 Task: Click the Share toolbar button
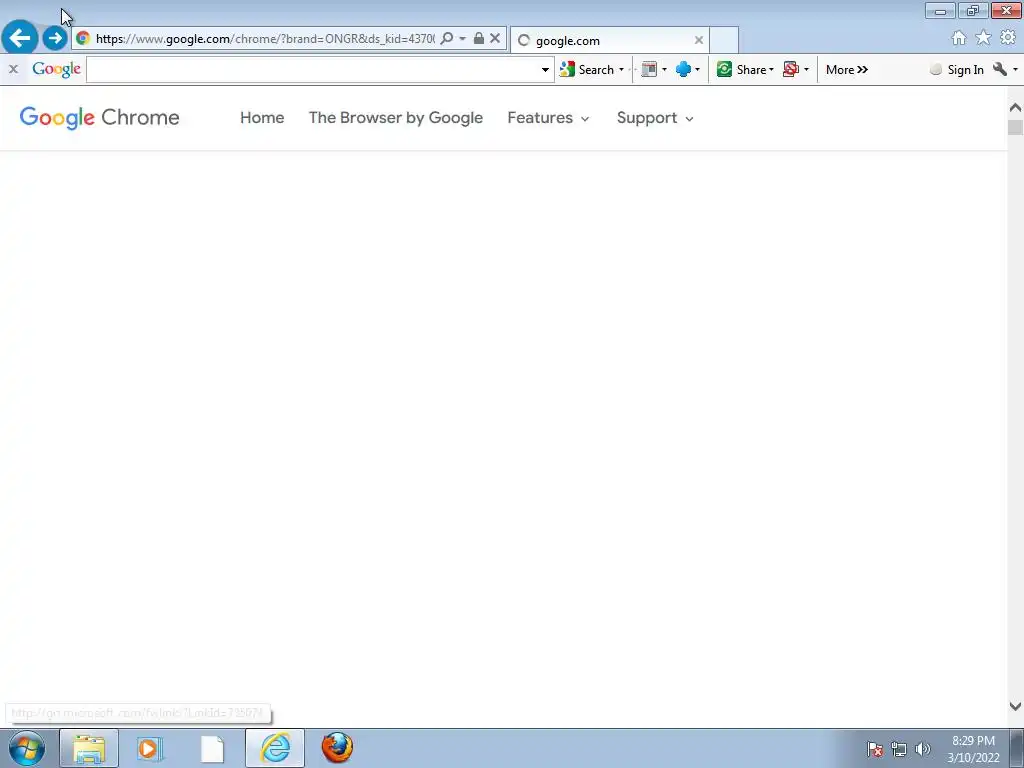741,69
